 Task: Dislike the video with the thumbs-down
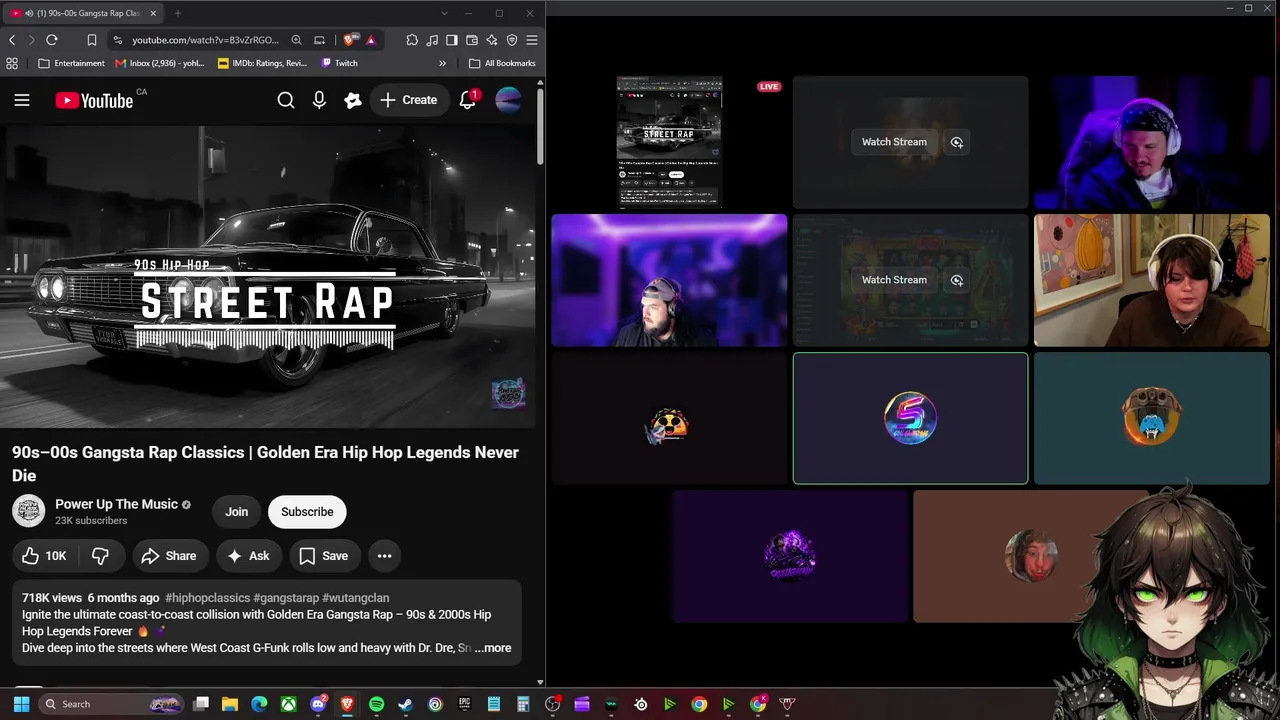(100, 556)
